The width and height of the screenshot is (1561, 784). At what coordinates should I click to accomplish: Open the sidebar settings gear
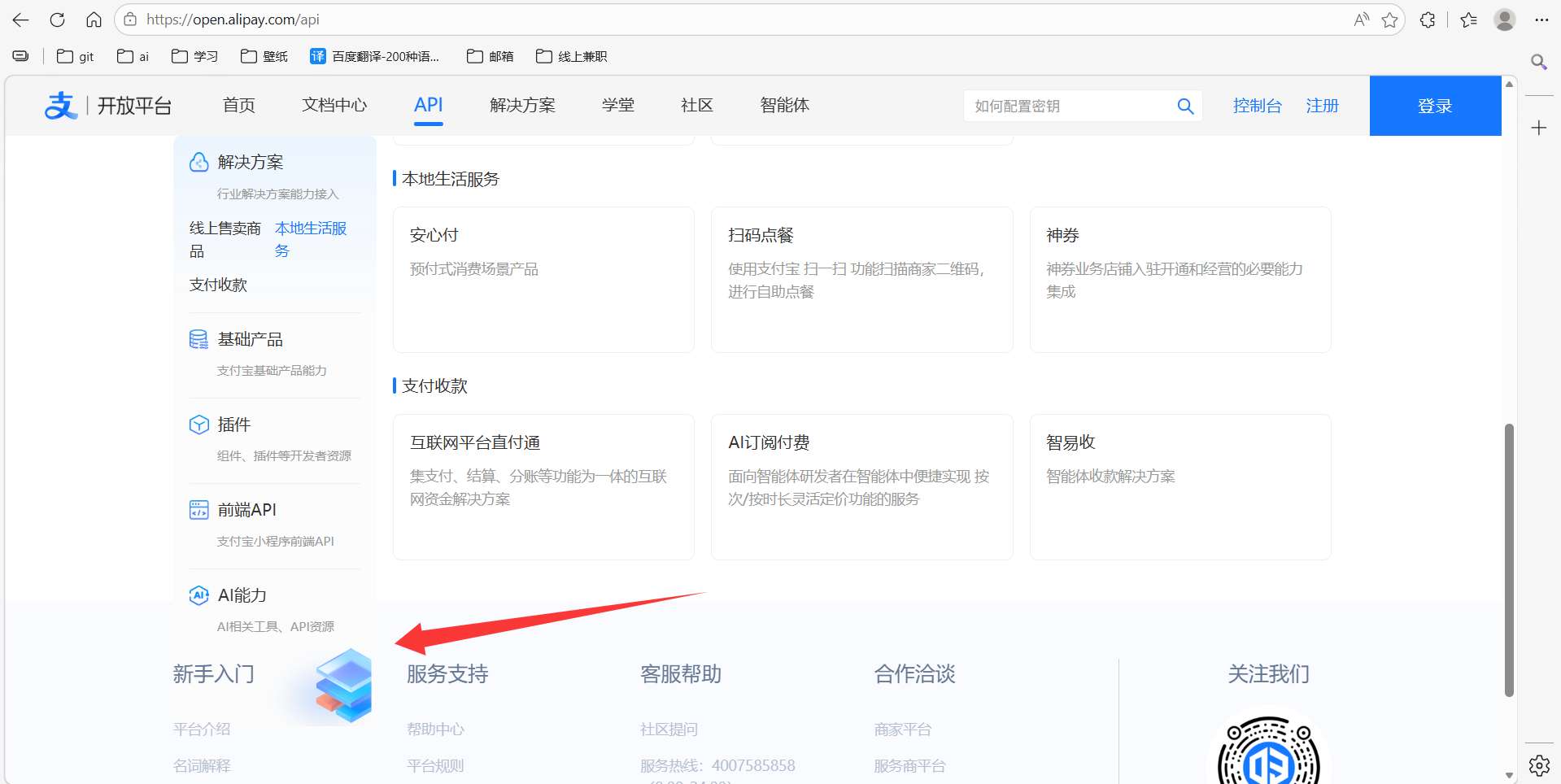[1539, 765]
